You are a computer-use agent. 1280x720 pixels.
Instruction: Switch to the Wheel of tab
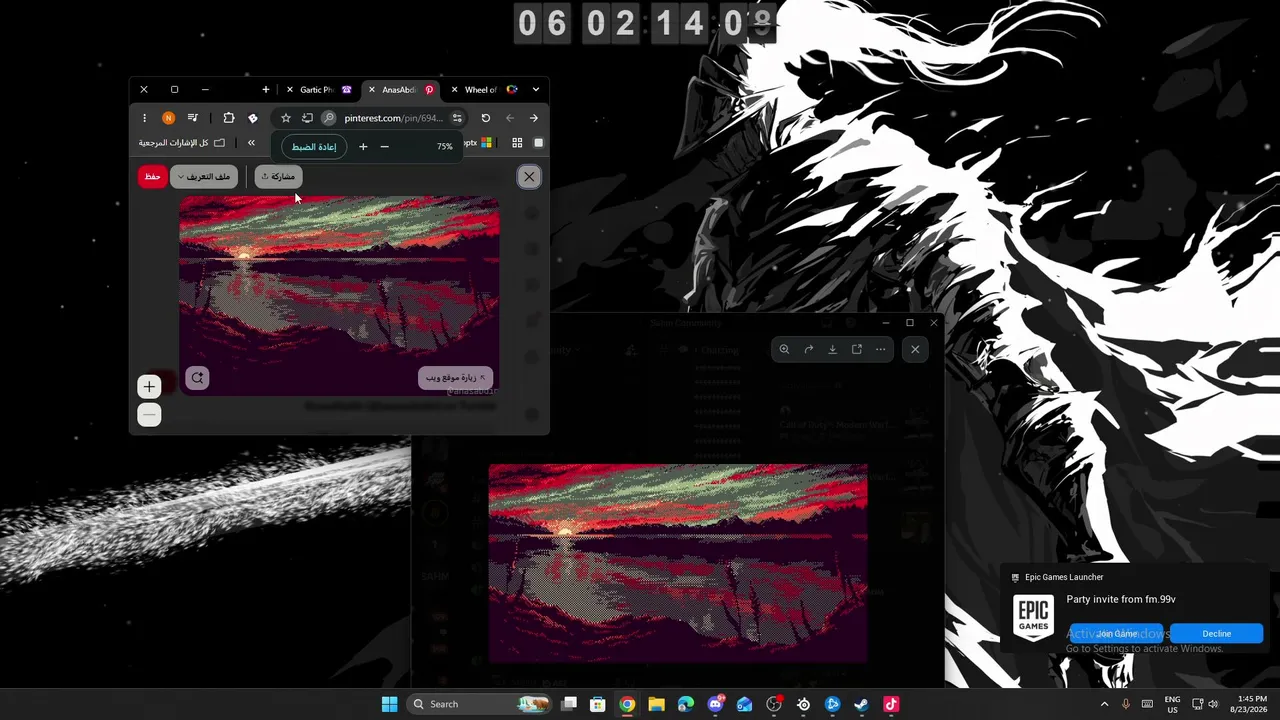[x=484, y=90]
